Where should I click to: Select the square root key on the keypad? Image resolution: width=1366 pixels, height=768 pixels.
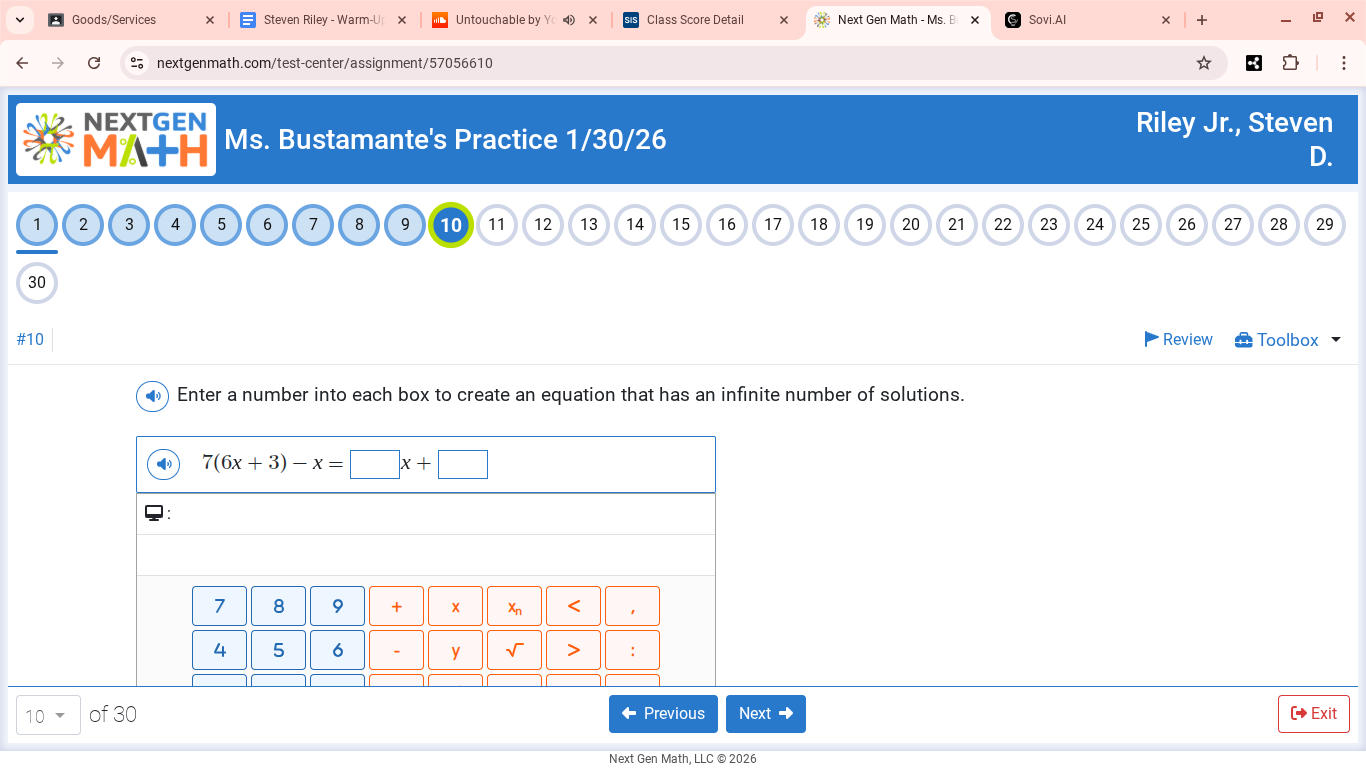pyautogui.click(x=514, y=649)
